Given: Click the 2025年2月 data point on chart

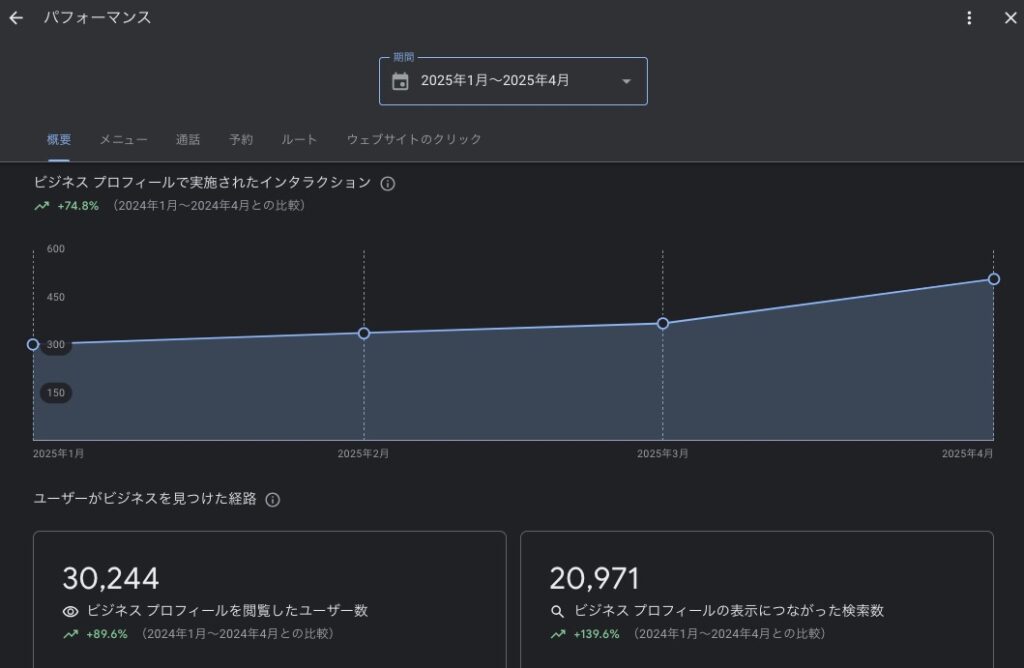Looking at the screenshot, I should click(x=364, y=333).
